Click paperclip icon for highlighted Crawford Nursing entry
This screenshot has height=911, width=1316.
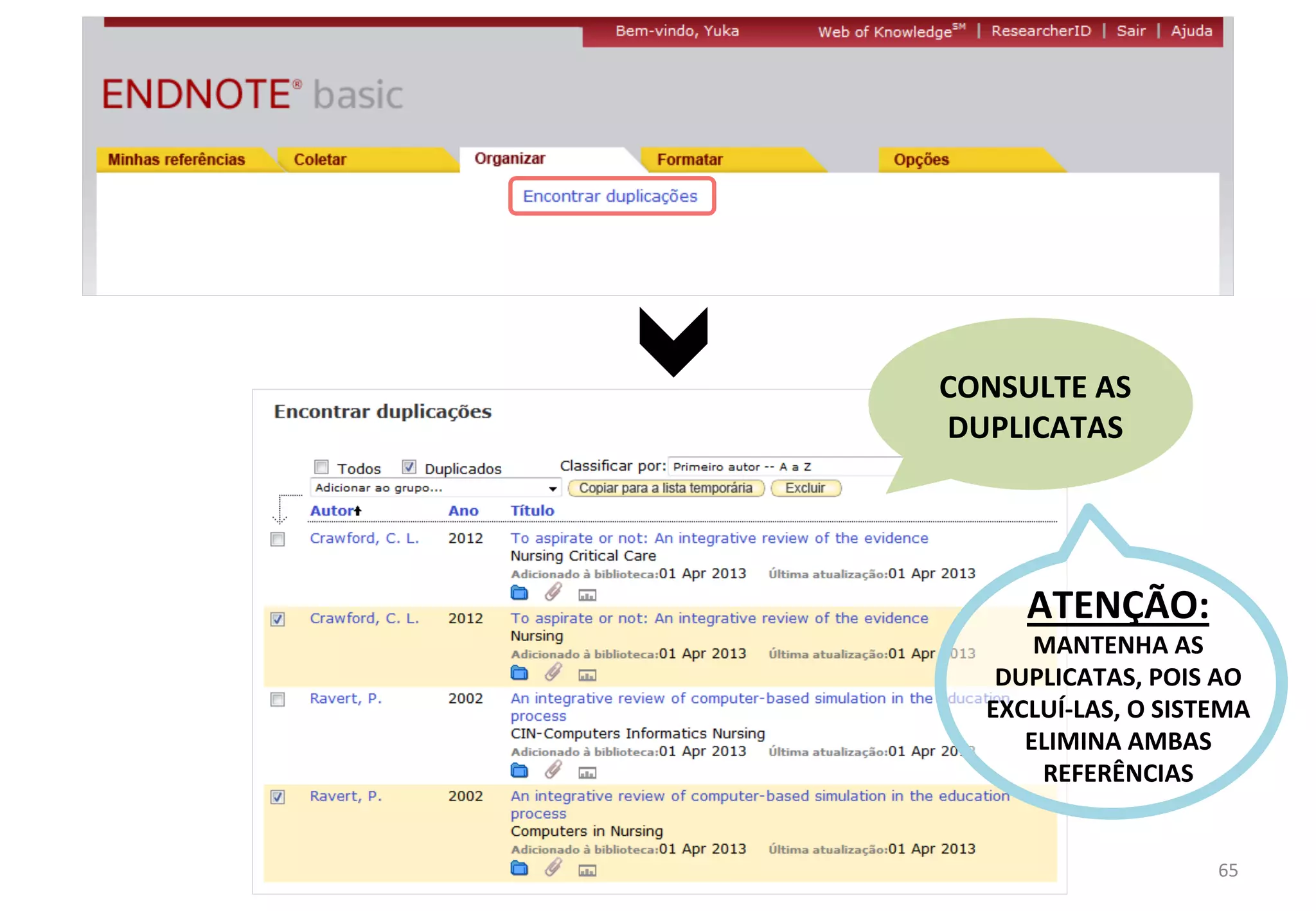553,672
